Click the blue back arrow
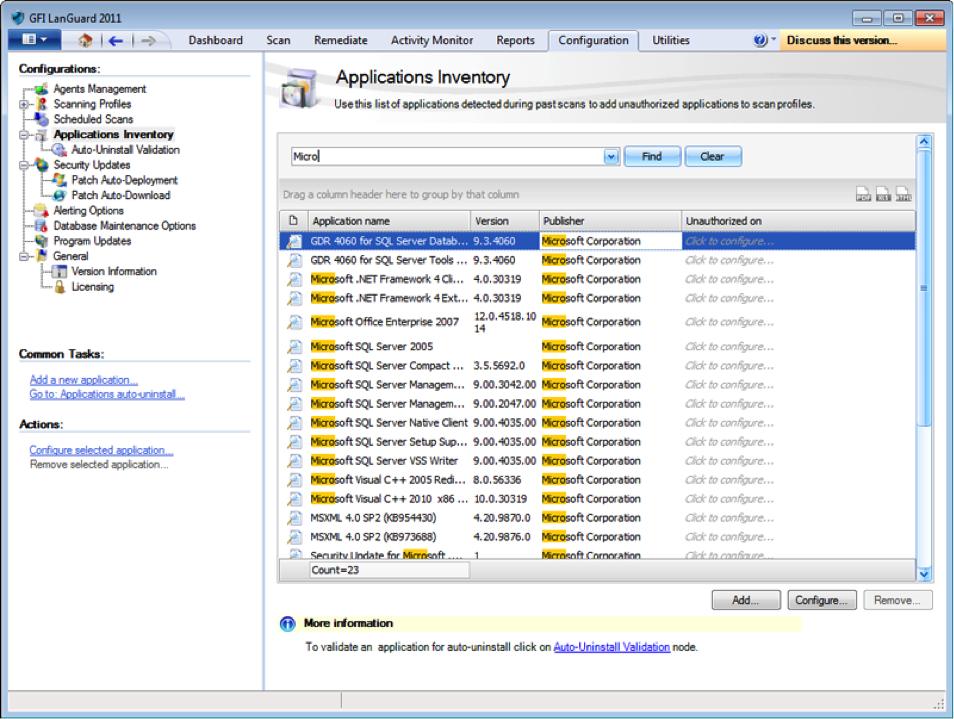This screenshot has width=954, height=719. point(115,40)
